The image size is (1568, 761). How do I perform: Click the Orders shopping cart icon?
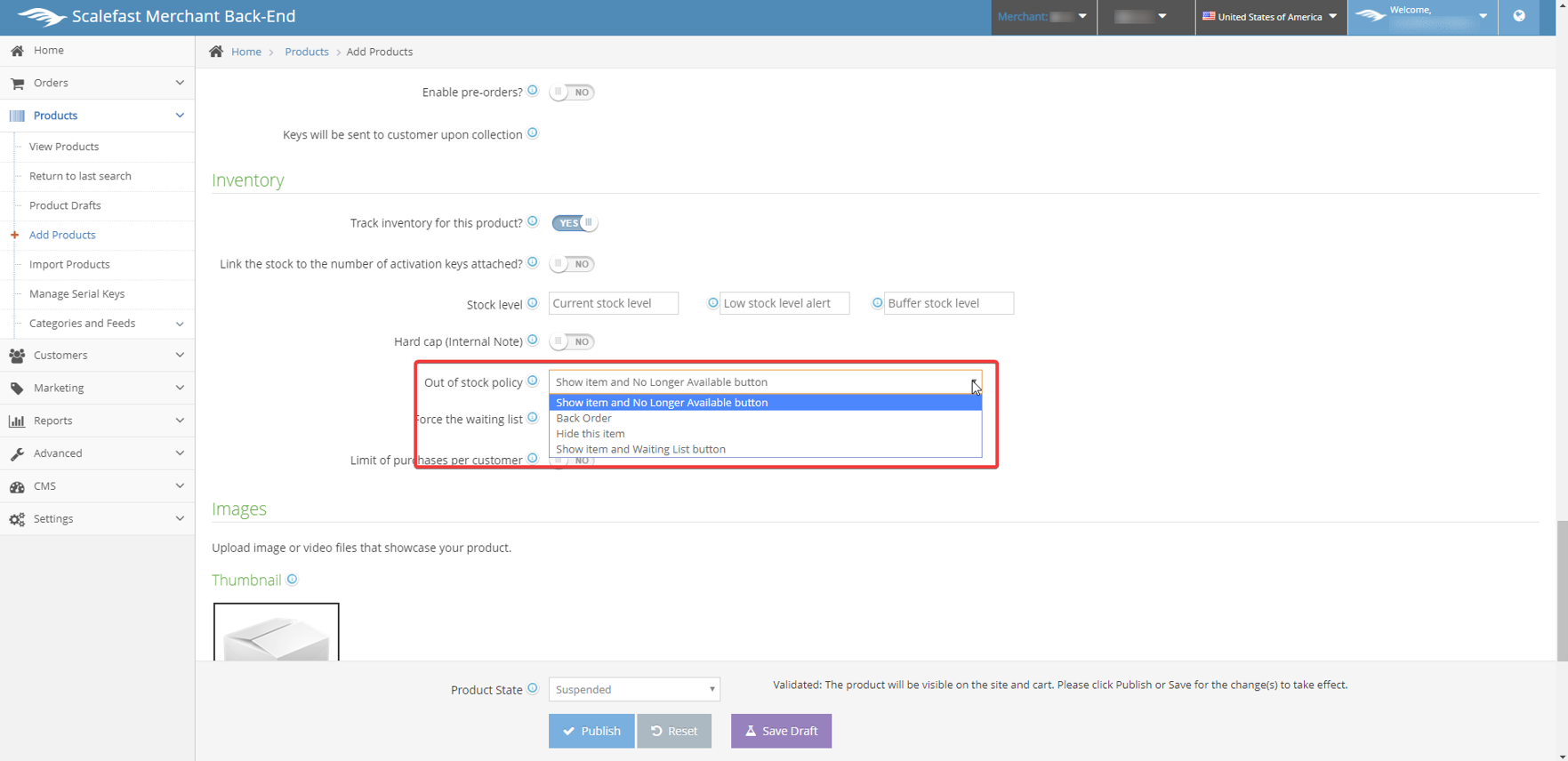pos(17,84)
